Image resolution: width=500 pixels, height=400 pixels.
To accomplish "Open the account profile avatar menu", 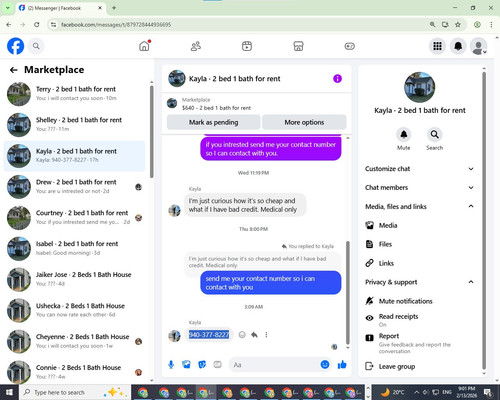I will click(479, 46).
